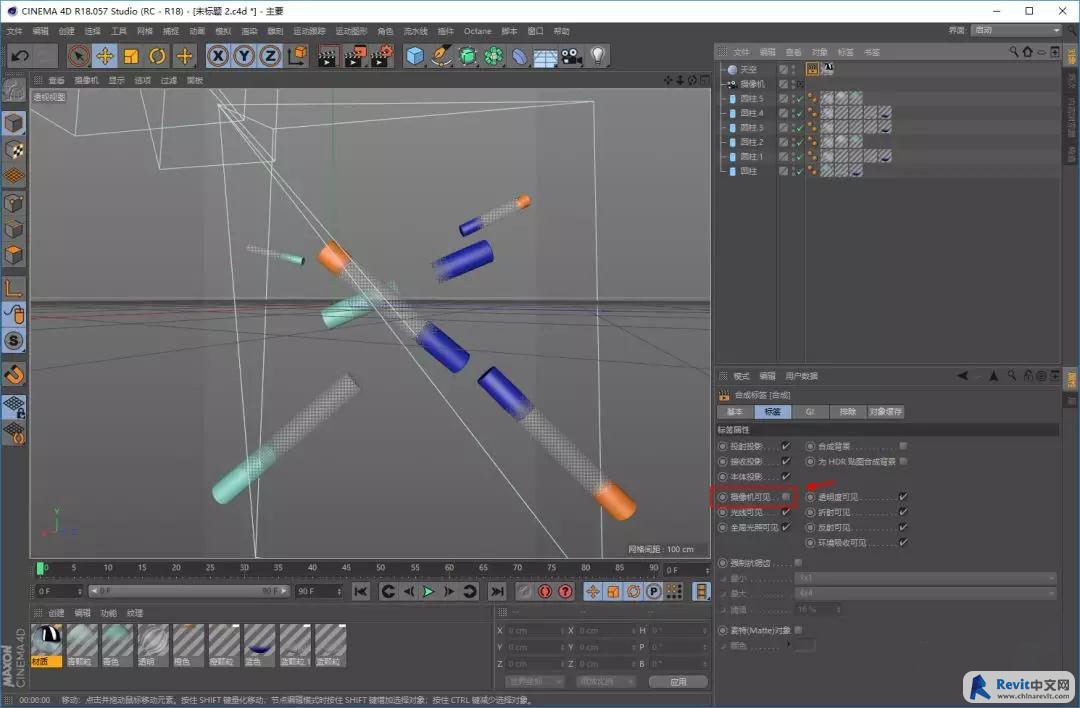Toggle the 投射投影 checkbox
1080x708 pixels.
[786, 446]
